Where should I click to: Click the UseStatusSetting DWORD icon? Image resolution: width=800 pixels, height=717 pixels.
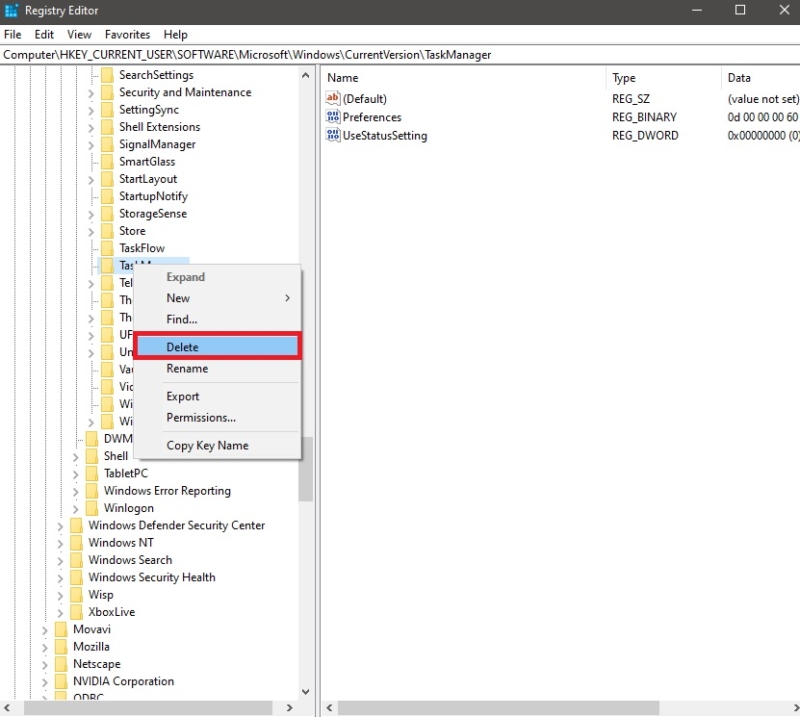pos(331,135)
